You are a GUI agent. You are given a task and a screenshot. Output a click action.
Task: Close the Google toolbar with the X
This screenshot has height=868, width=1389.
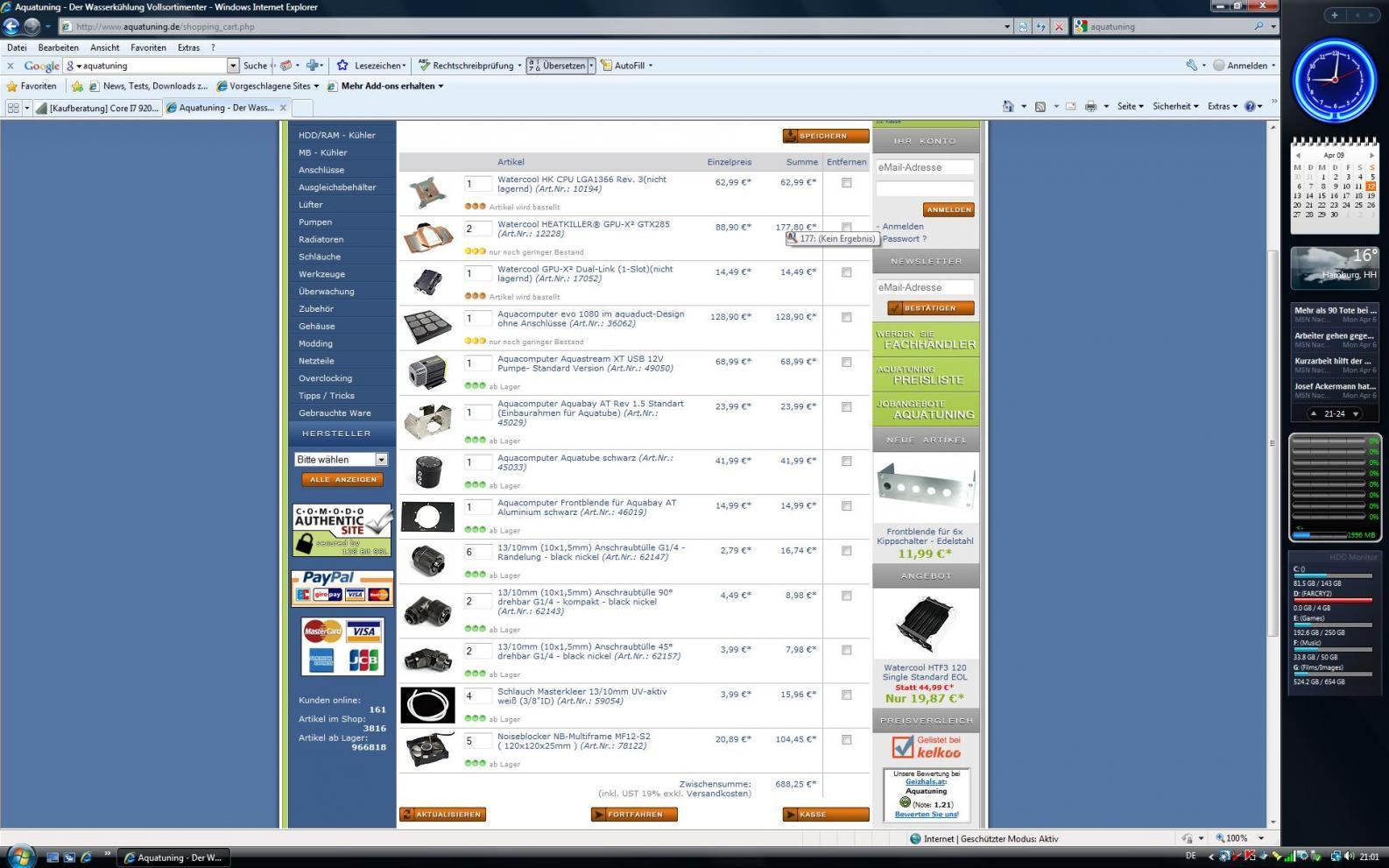10,66
